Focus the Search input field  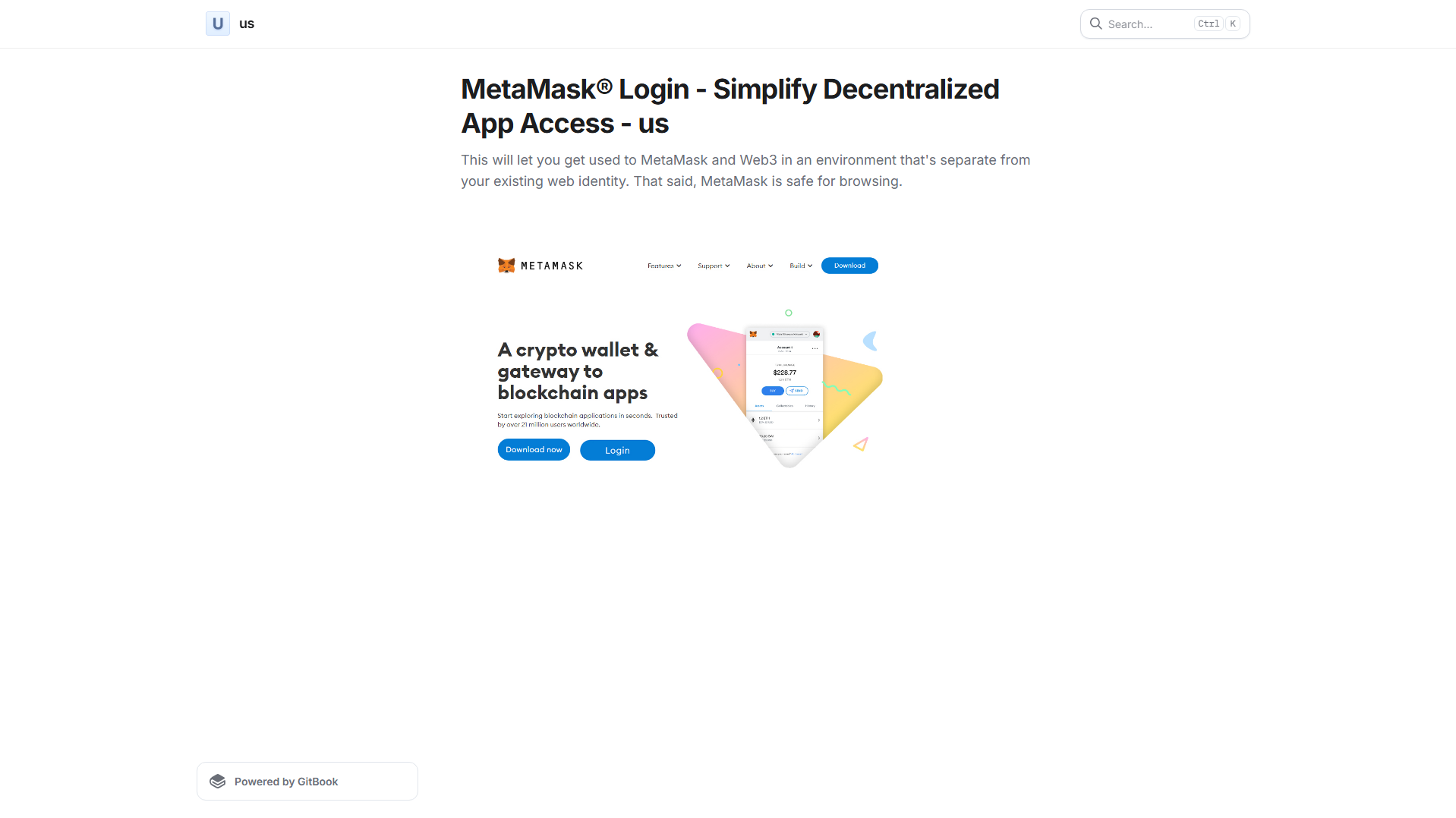pos(1164,24)
